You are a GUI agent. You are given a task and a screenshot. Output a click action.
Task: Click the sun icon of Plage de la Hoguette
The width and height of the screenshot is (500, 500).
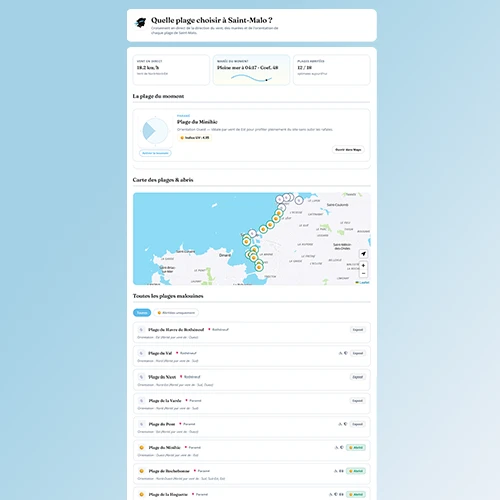[x=141, y=494]
